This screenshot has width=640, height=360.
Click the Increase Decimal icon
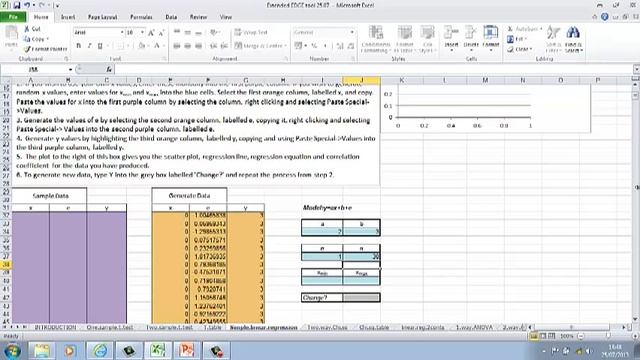[340, 46]
